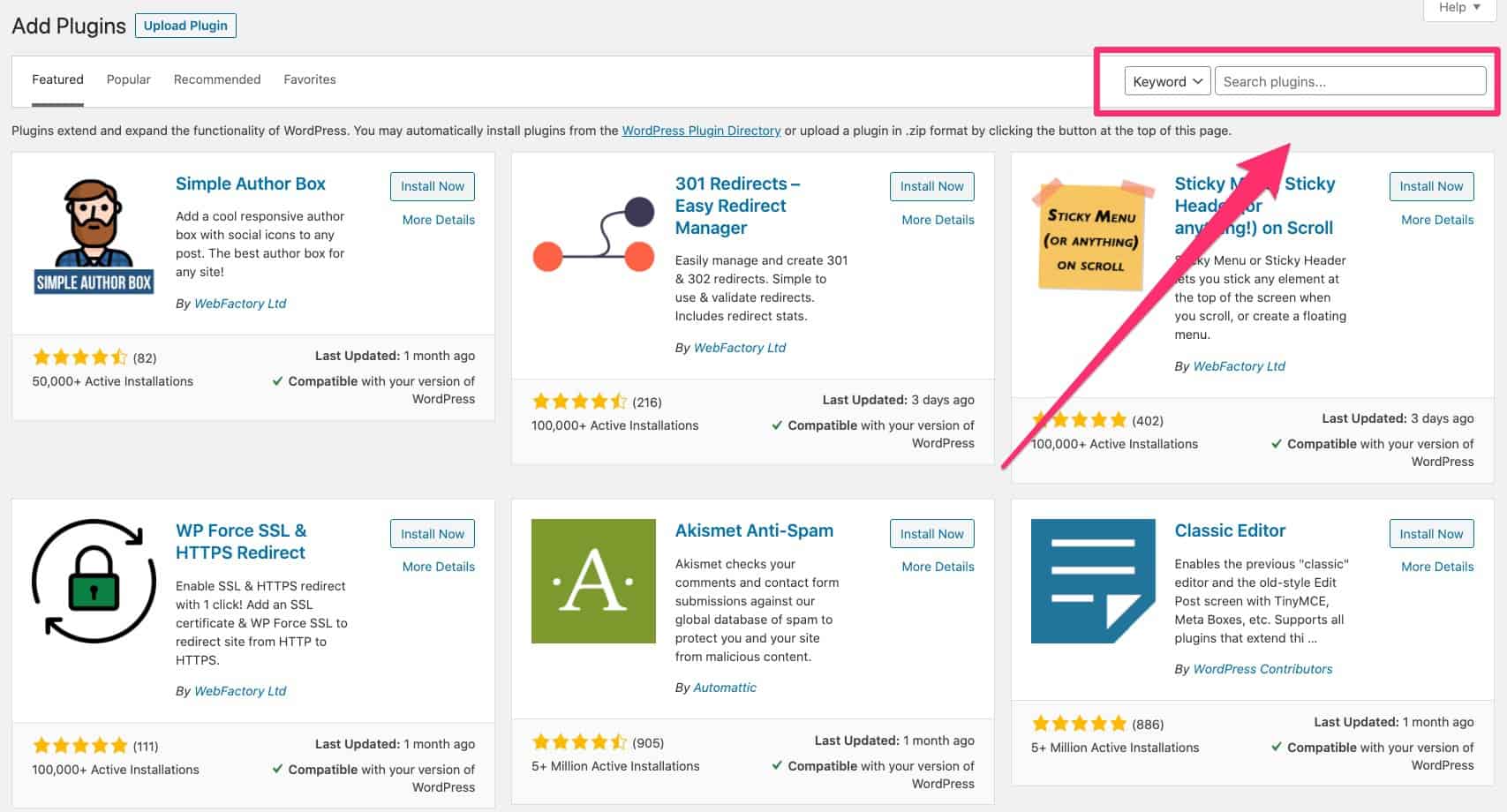Install Now for Classic Editor
Viewport: 1507px width, 812px height.
coord(1431,534)
